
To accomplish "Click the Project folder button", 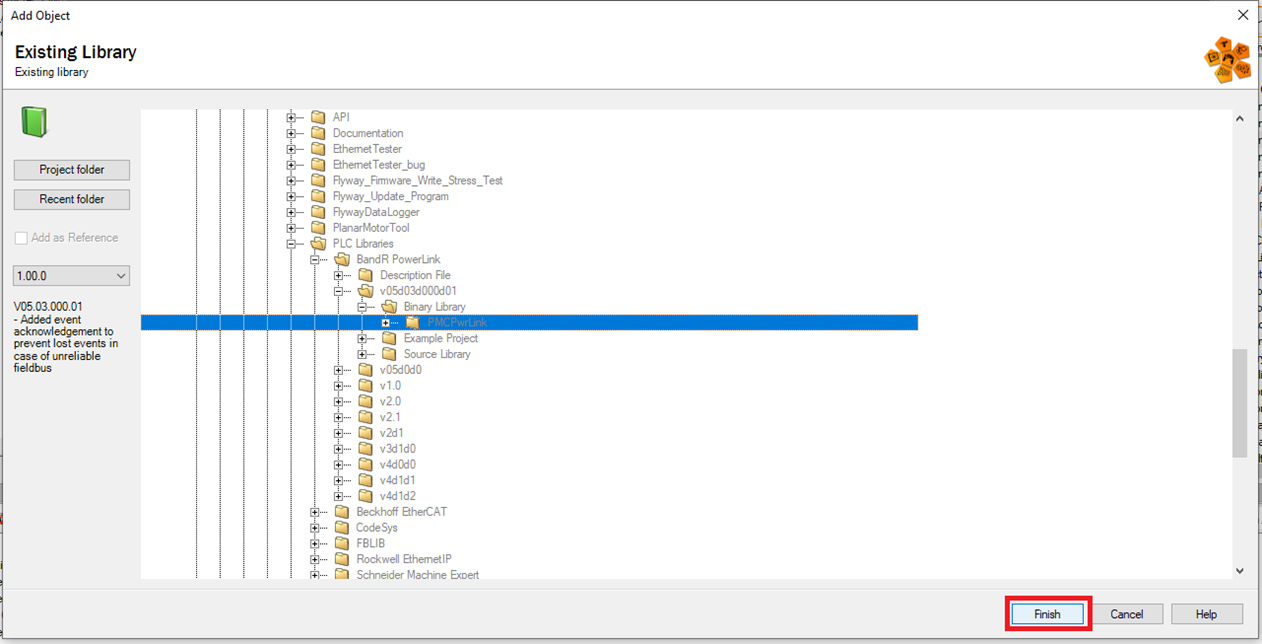I will click(x=72, y=170).
